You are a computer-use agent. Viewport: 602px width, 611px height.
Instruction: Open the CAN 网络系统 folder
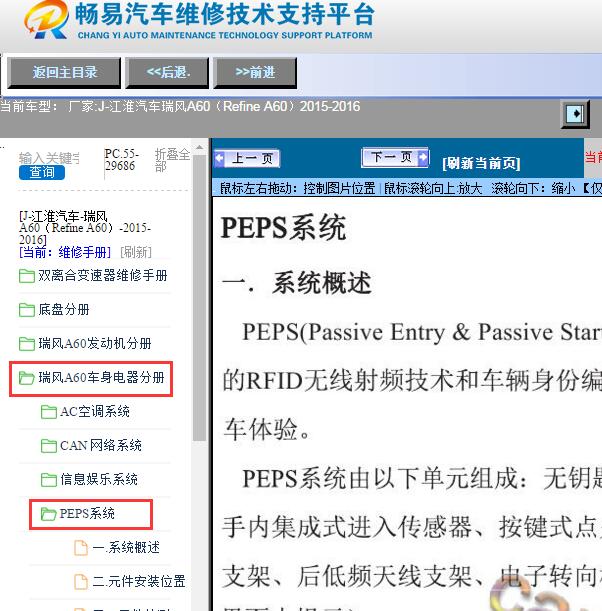click(101, 445)
